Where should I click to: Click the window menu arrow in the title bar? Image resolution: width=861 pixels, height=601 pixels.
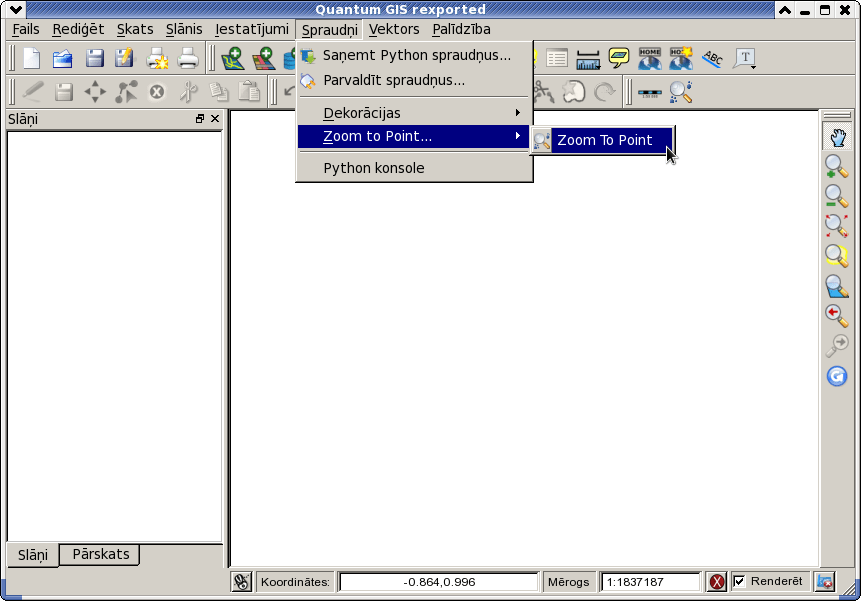click(16, 9)
